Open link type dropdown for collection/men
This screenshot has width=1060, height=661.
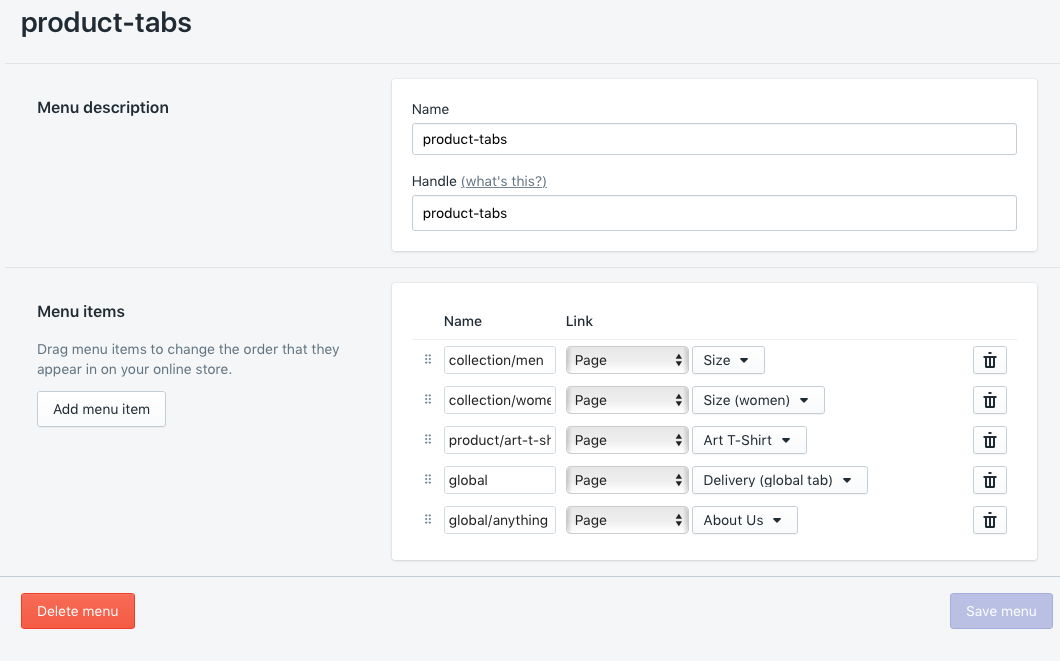[x=627, y=360]
